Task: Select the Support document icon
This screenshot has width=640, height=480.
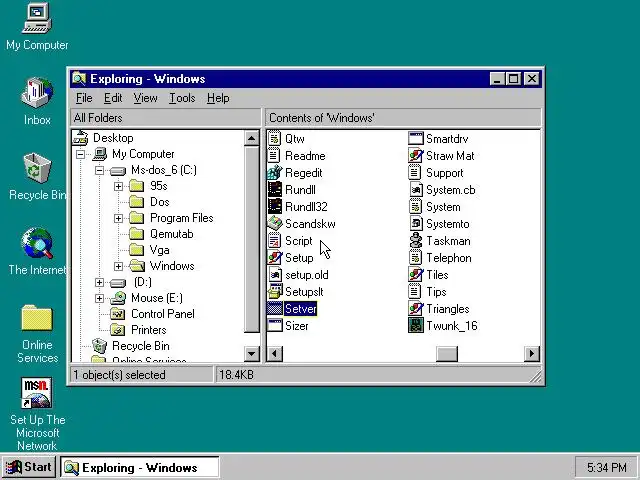Action: click(416, 173)
